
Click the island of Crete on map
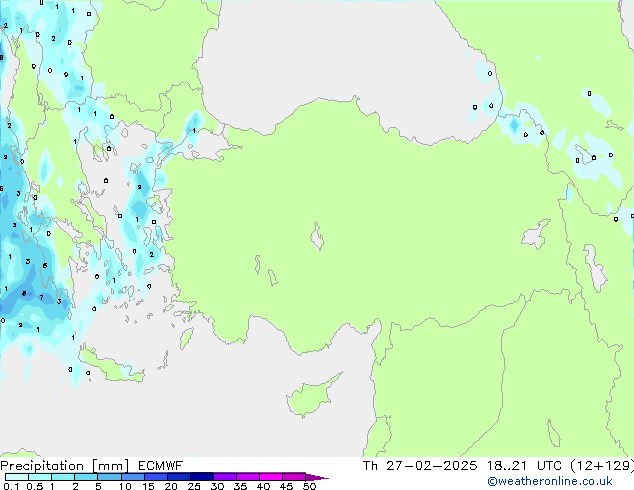111,368
